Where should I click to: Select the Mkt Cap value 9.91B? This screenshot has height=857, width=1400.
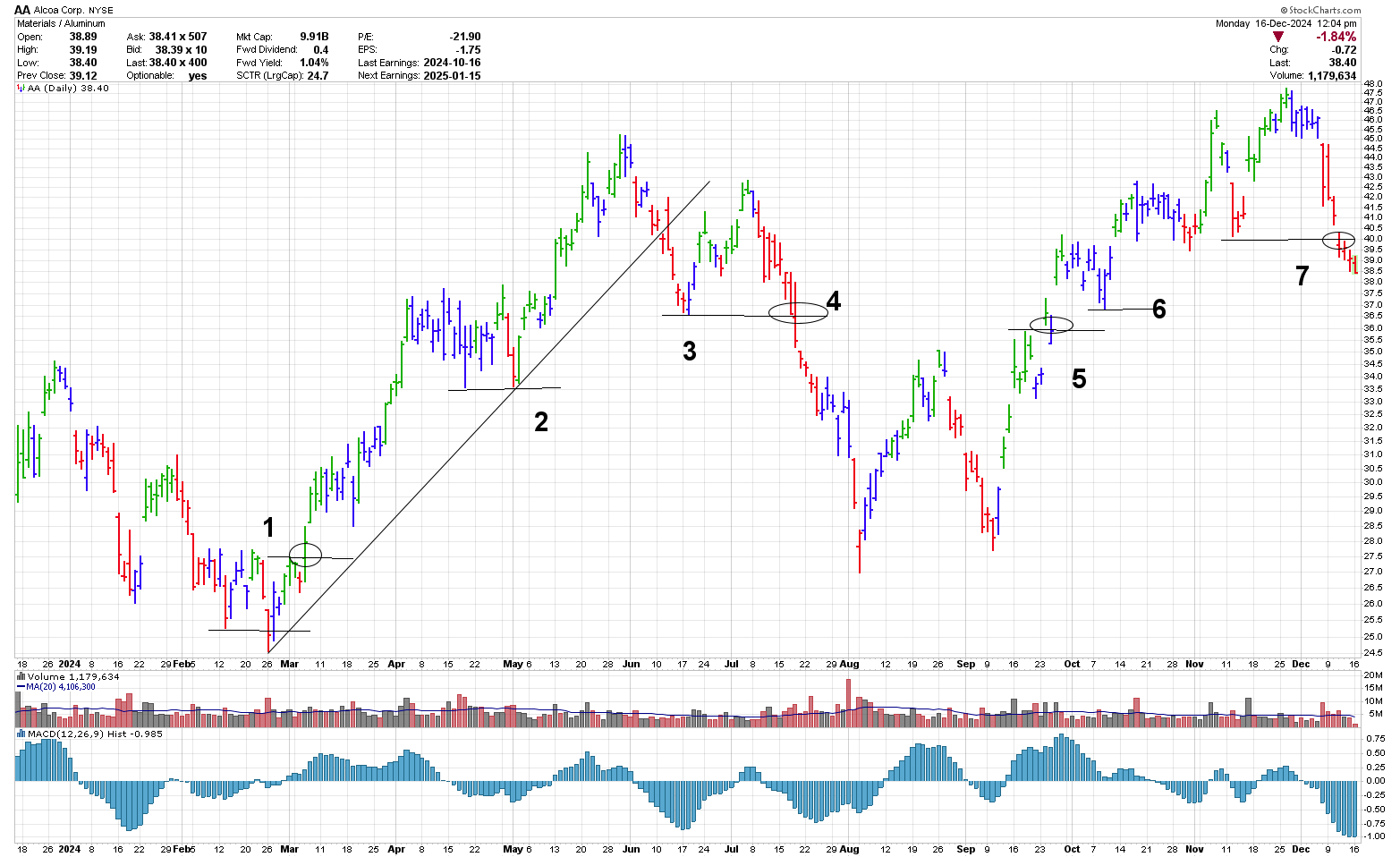(314, 37)
